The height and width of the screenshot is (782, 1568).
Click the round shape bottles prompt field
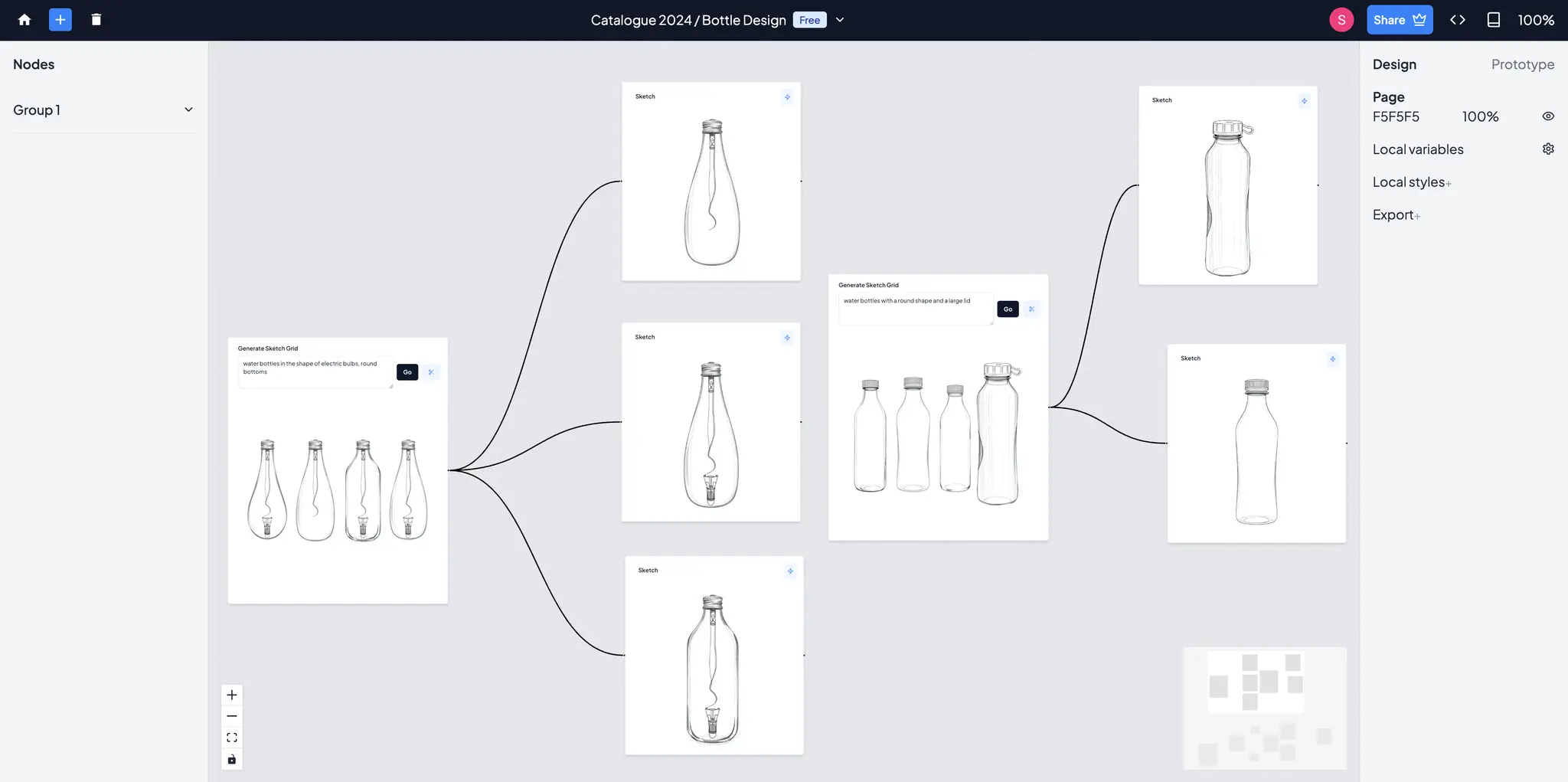[x=916, y=309]
